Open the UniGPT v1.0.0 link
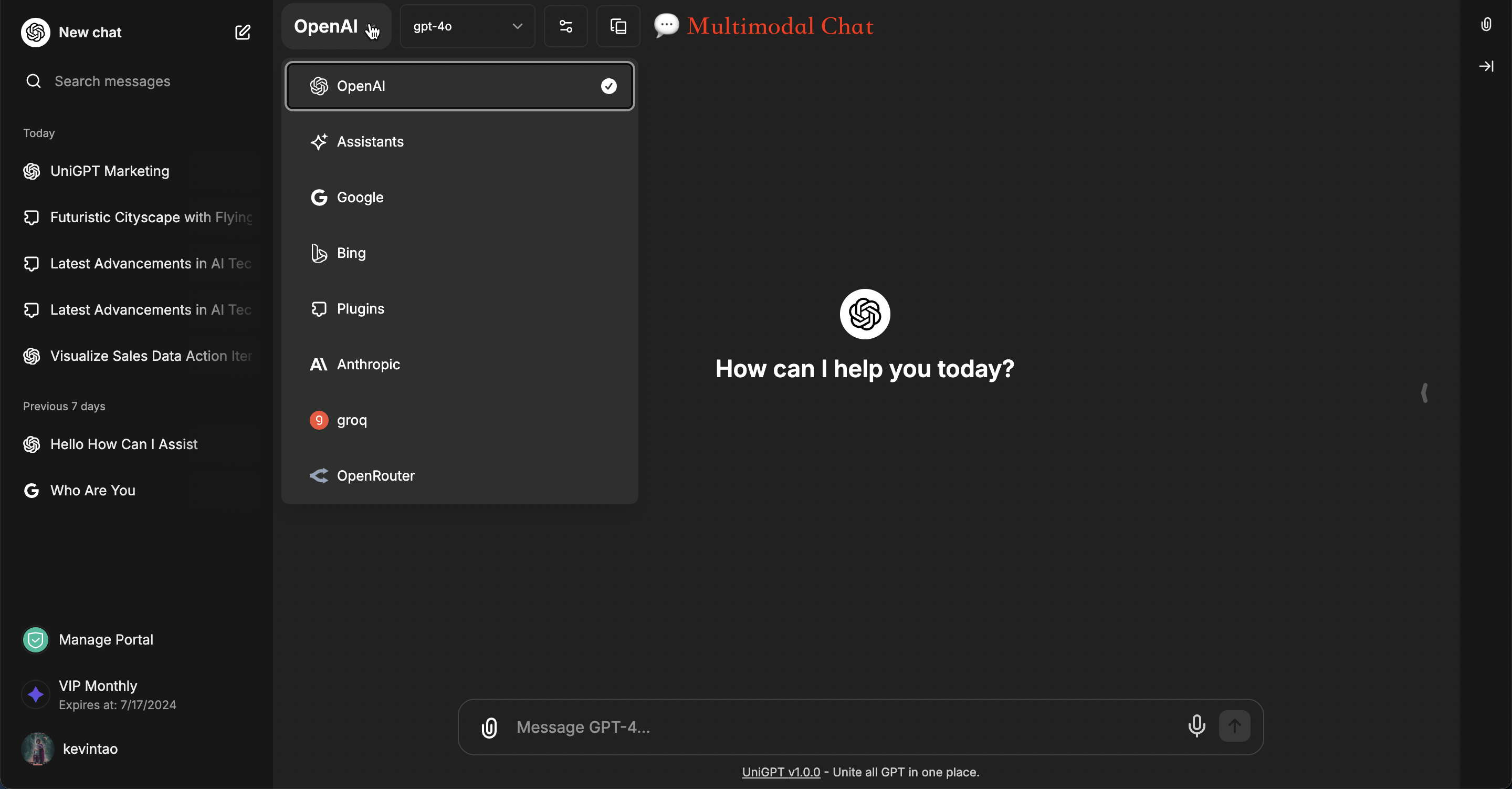The width and height of the screenshot is (1512, 789). pos(781,772)
